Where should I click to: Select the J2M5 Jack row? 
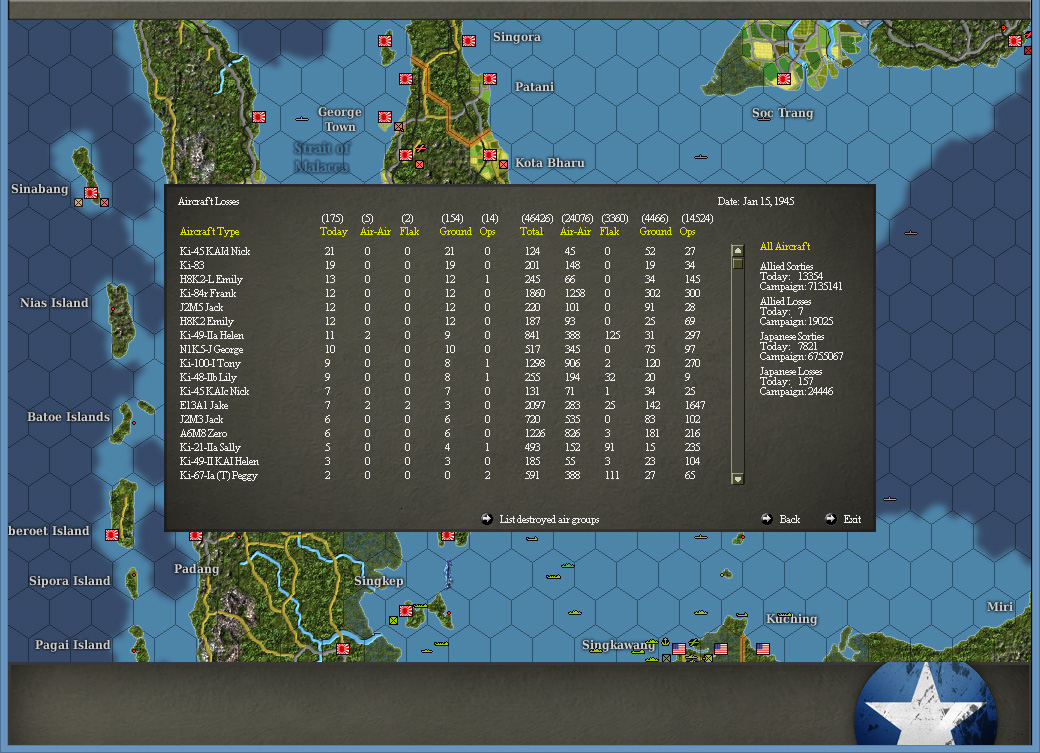coord(444,307)
